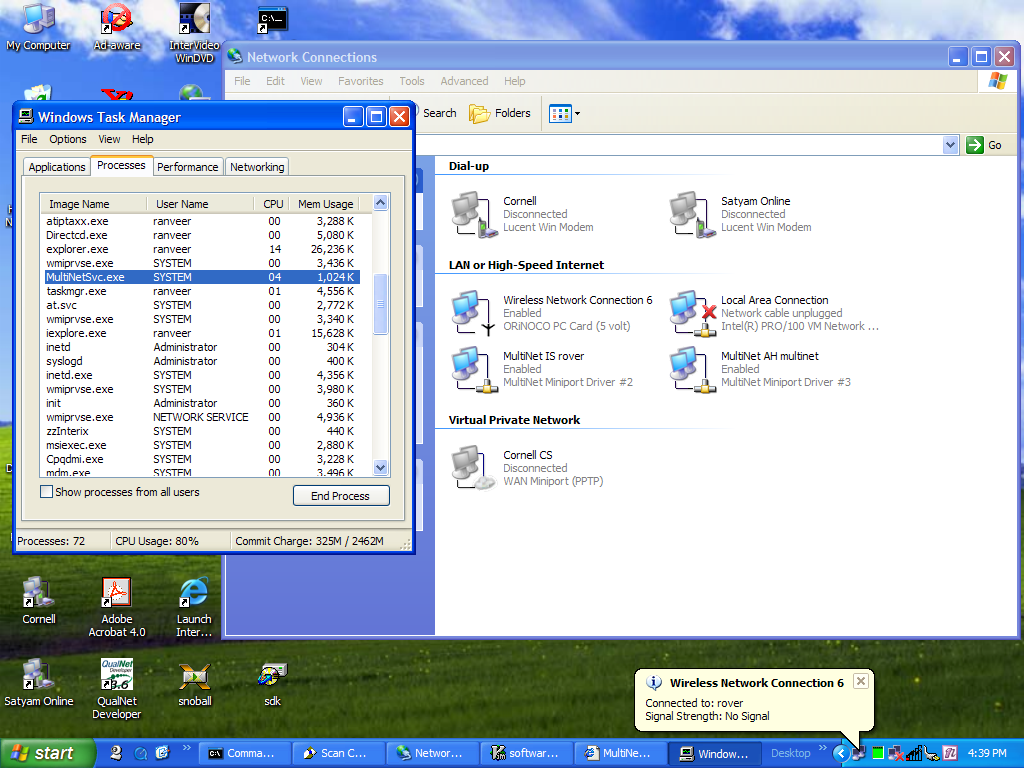The width and height of the screenshot is (1024, 768).
Task: Select the MultiNet IS rover connection
Action: [x=469, y=368]
